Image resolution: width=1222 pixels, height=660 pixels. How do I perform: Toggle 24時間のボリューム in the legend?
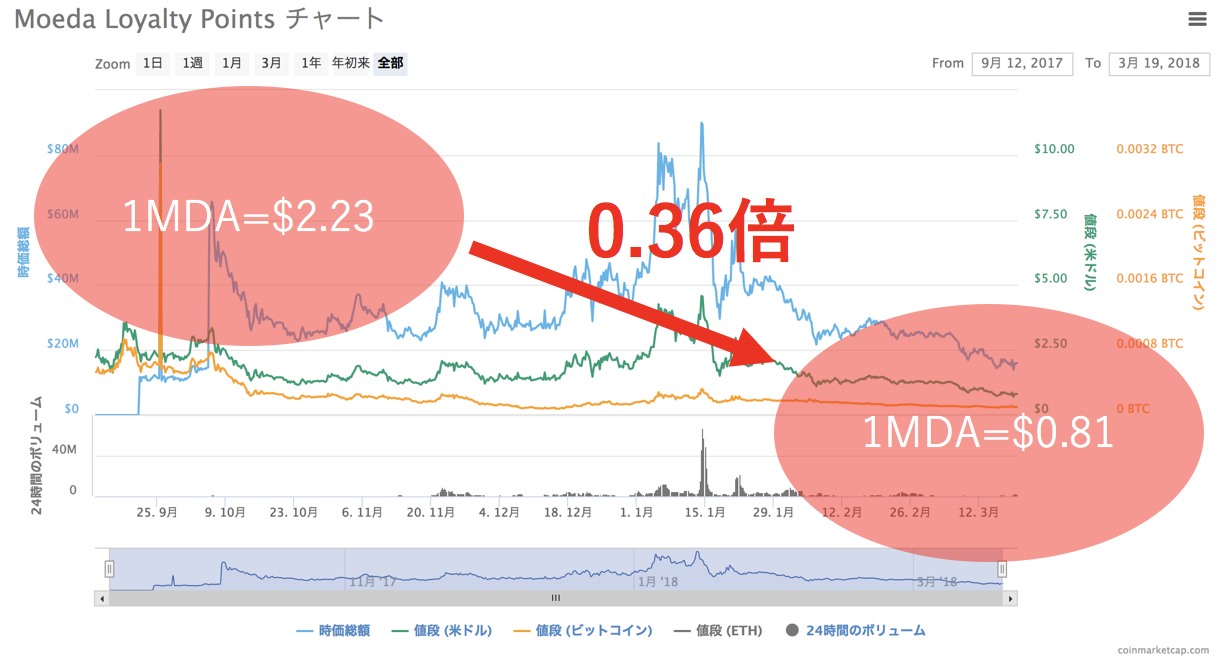coord(856,630)
